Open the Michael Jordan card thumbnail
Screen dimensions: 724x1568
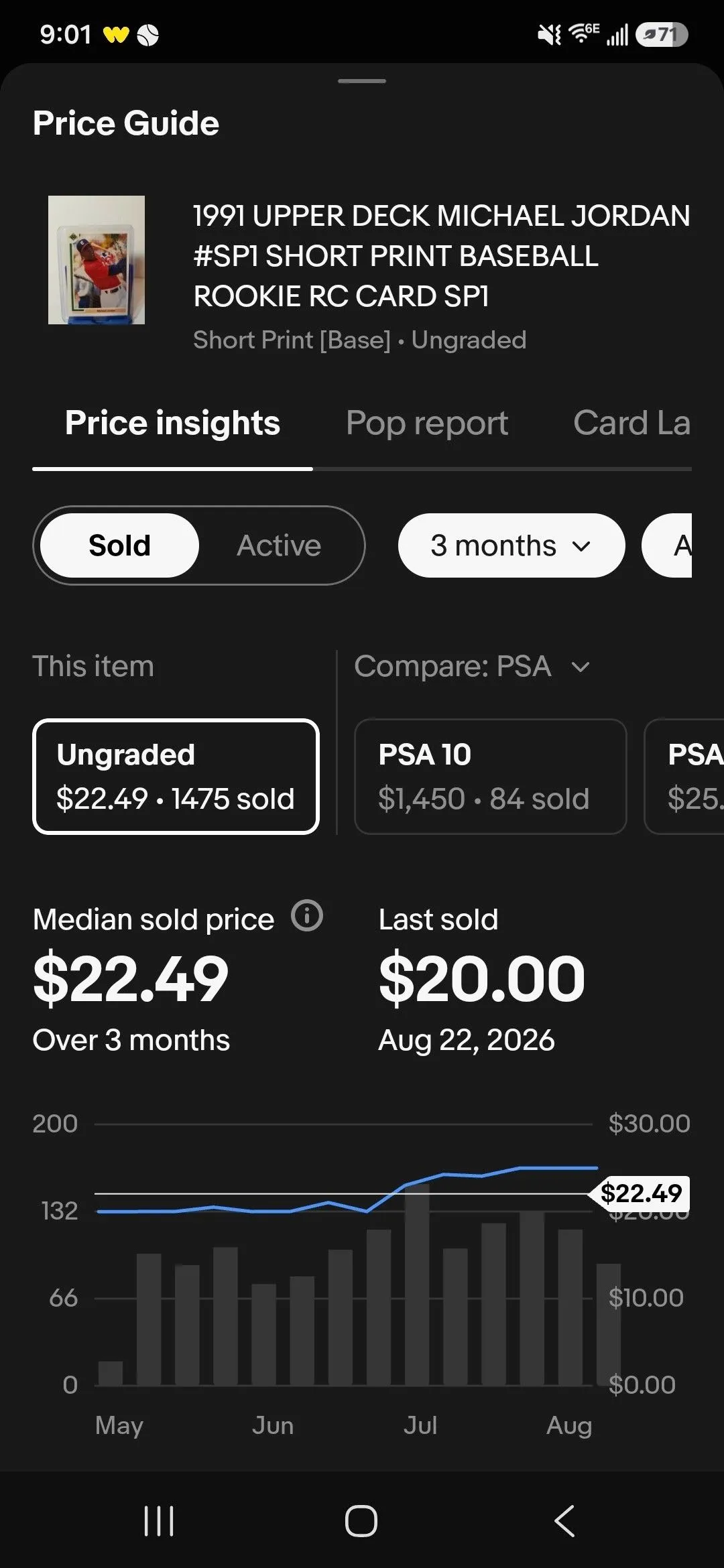coord(97,260)
